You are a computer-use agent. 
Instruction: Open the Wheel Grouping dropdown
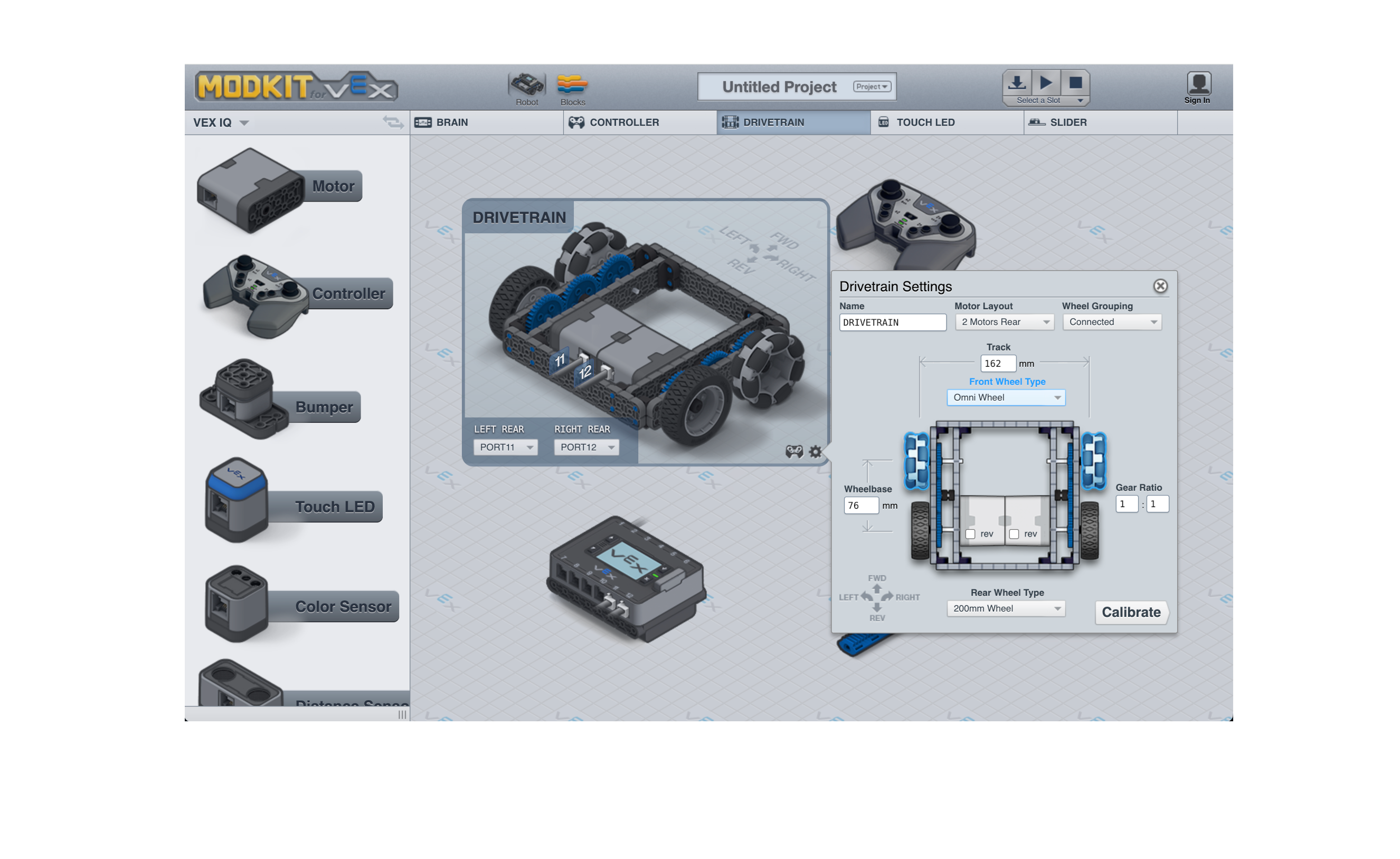[1112, 322]
